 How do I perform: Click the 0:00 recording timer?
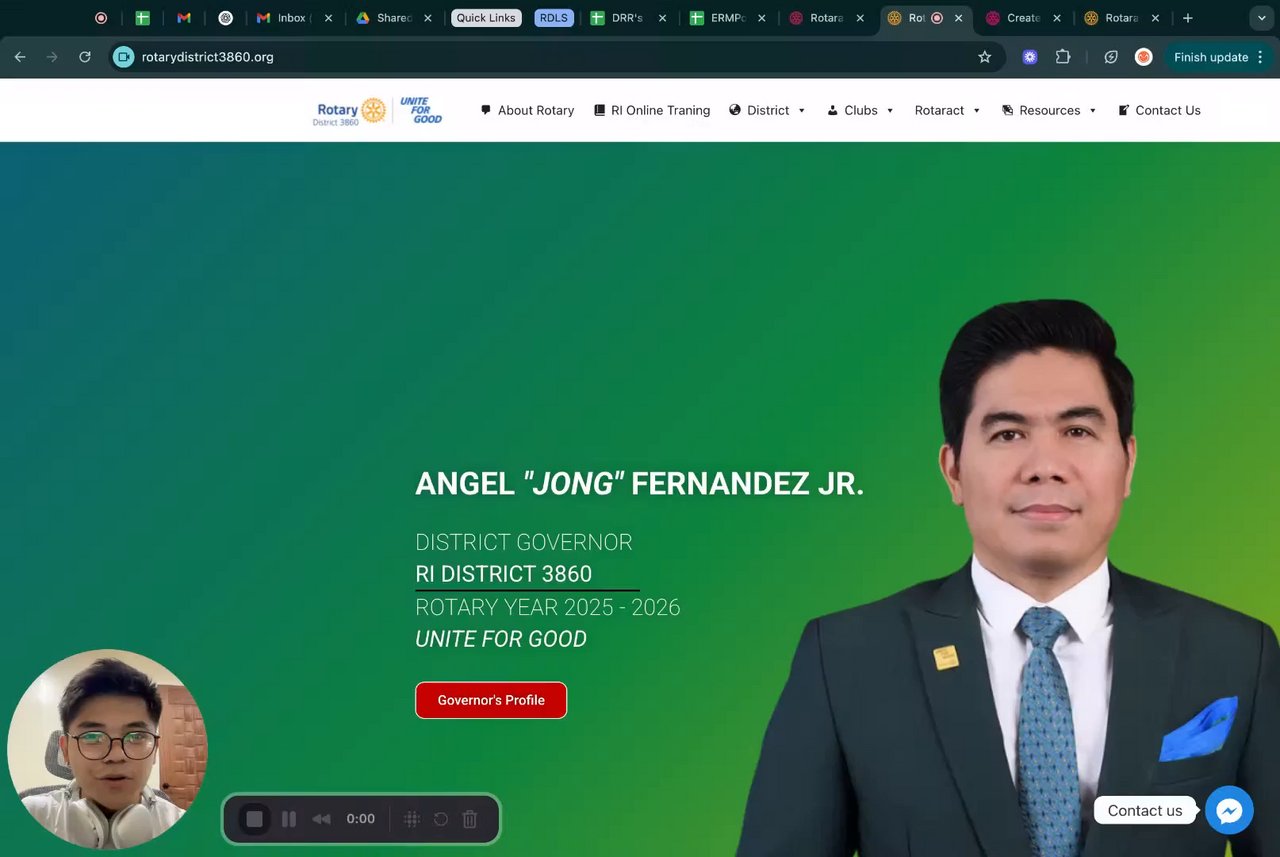[361, 819]
